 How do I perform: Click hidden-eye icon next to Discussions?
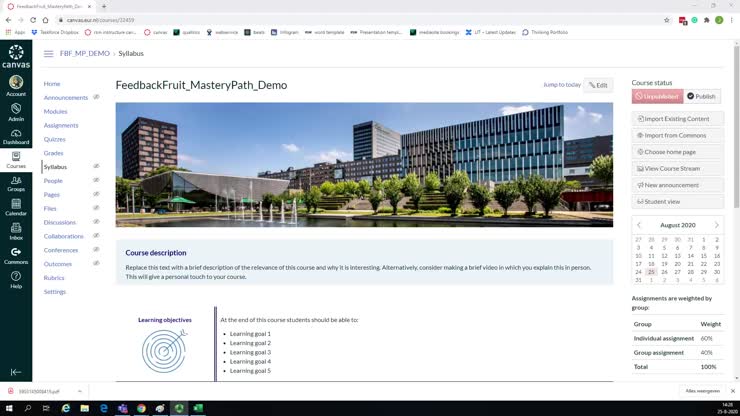(96, 221)
